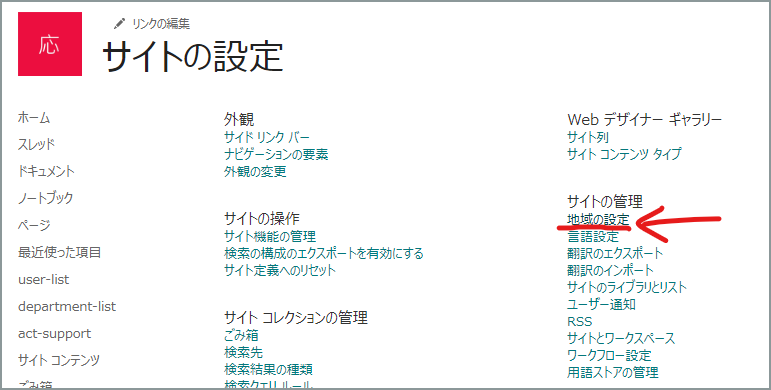Open department-list in the sidebar
771x390 pixels.
tap(67, 306)
